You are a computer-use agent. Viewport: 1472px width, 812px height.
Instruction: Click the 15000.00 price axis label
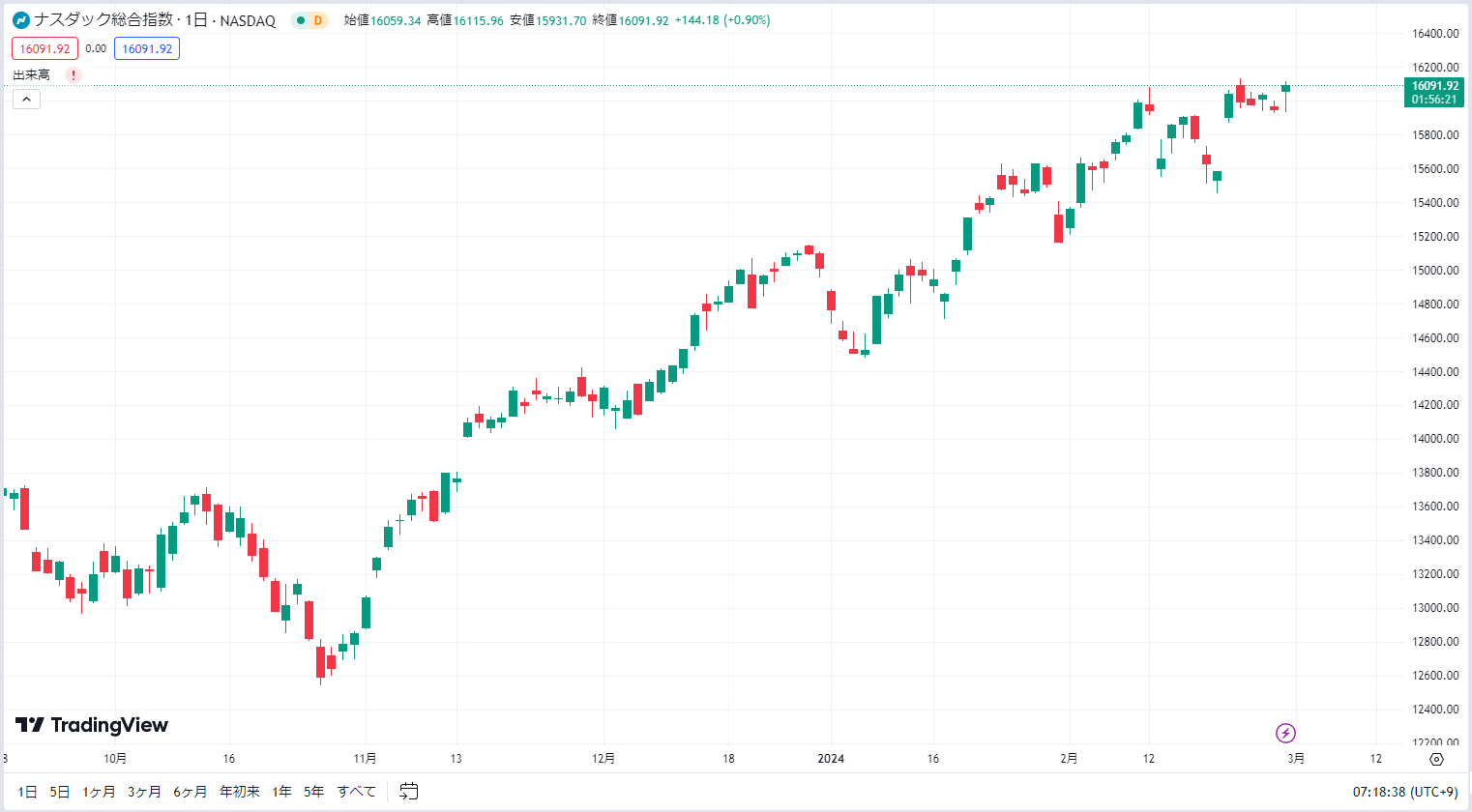coord(1435,271)
